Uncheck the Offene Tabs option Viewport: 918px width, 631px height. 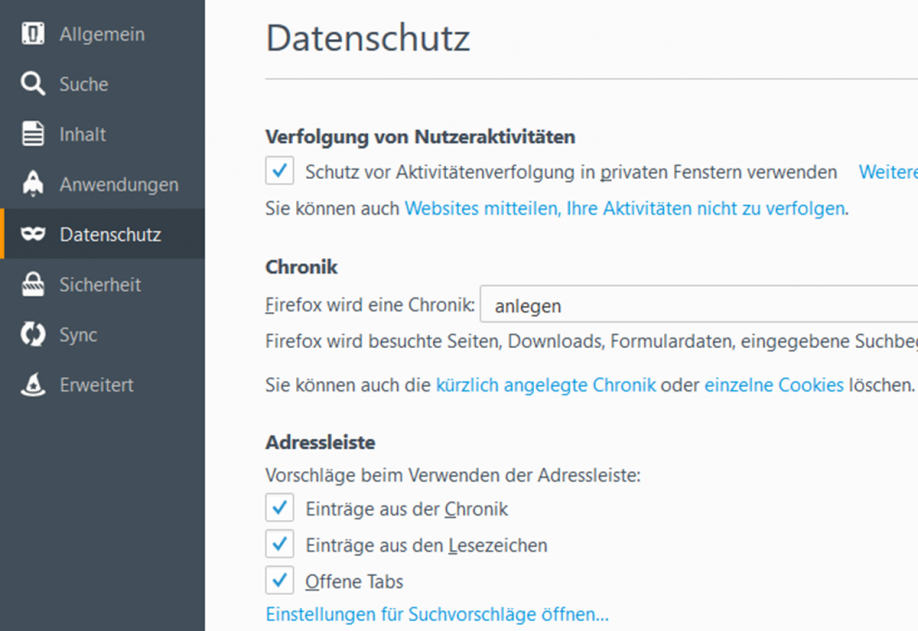point(279,581)
